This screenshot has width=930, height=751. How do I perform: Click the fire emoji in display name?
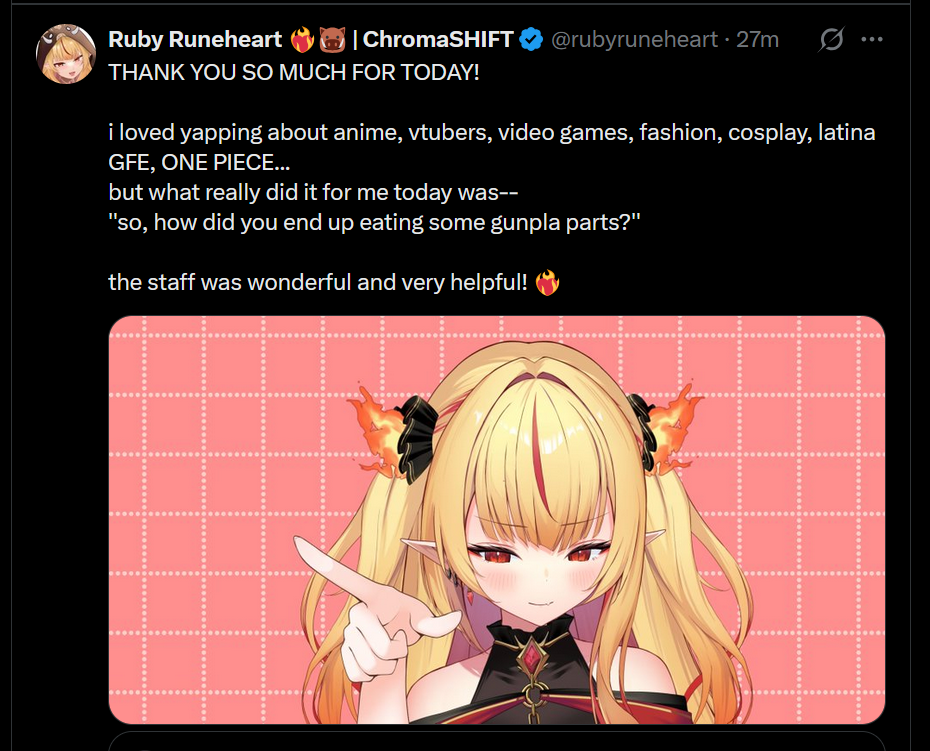pos(302,40)
